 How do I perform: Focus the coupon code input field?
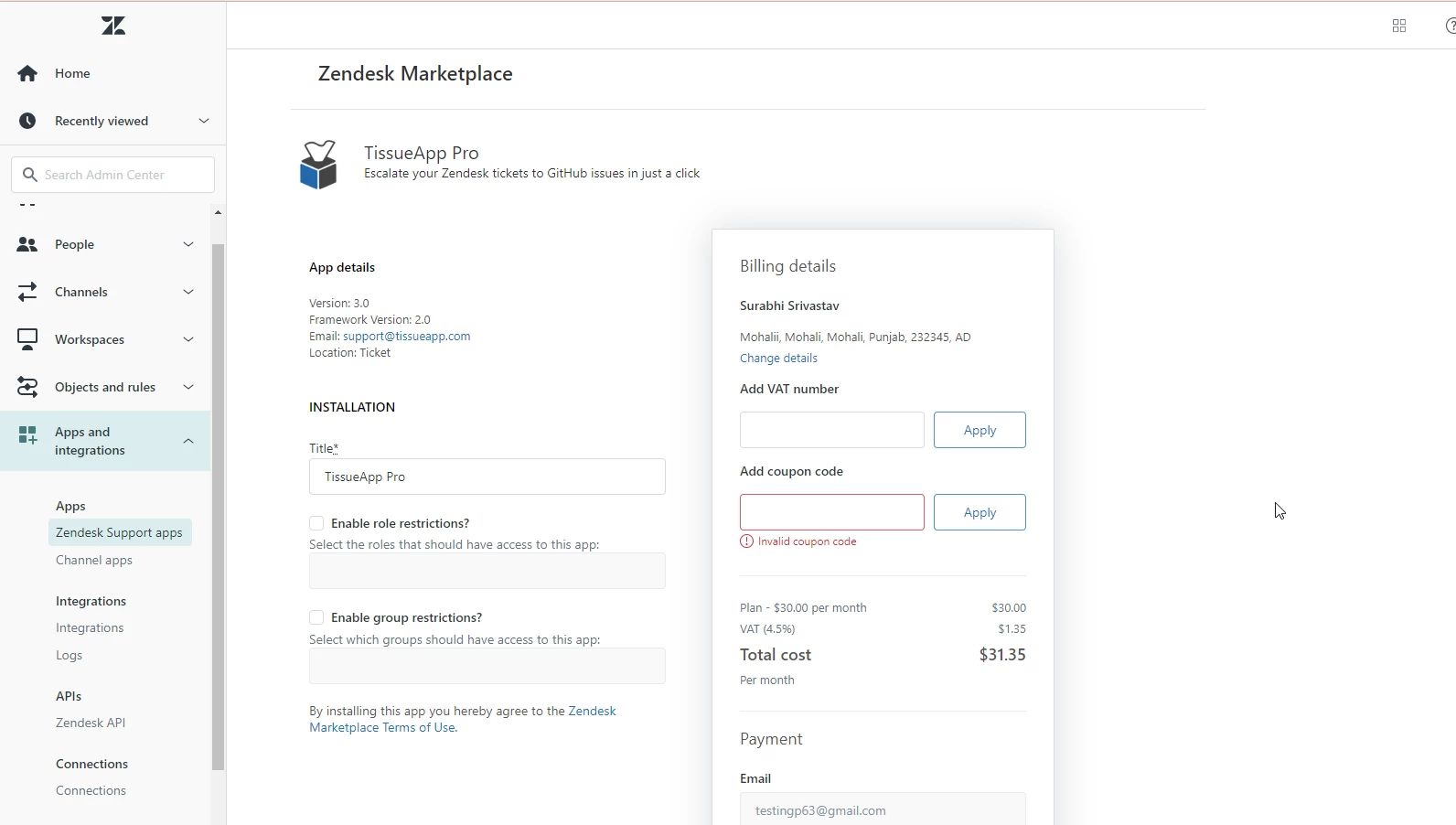coord(831,512)
